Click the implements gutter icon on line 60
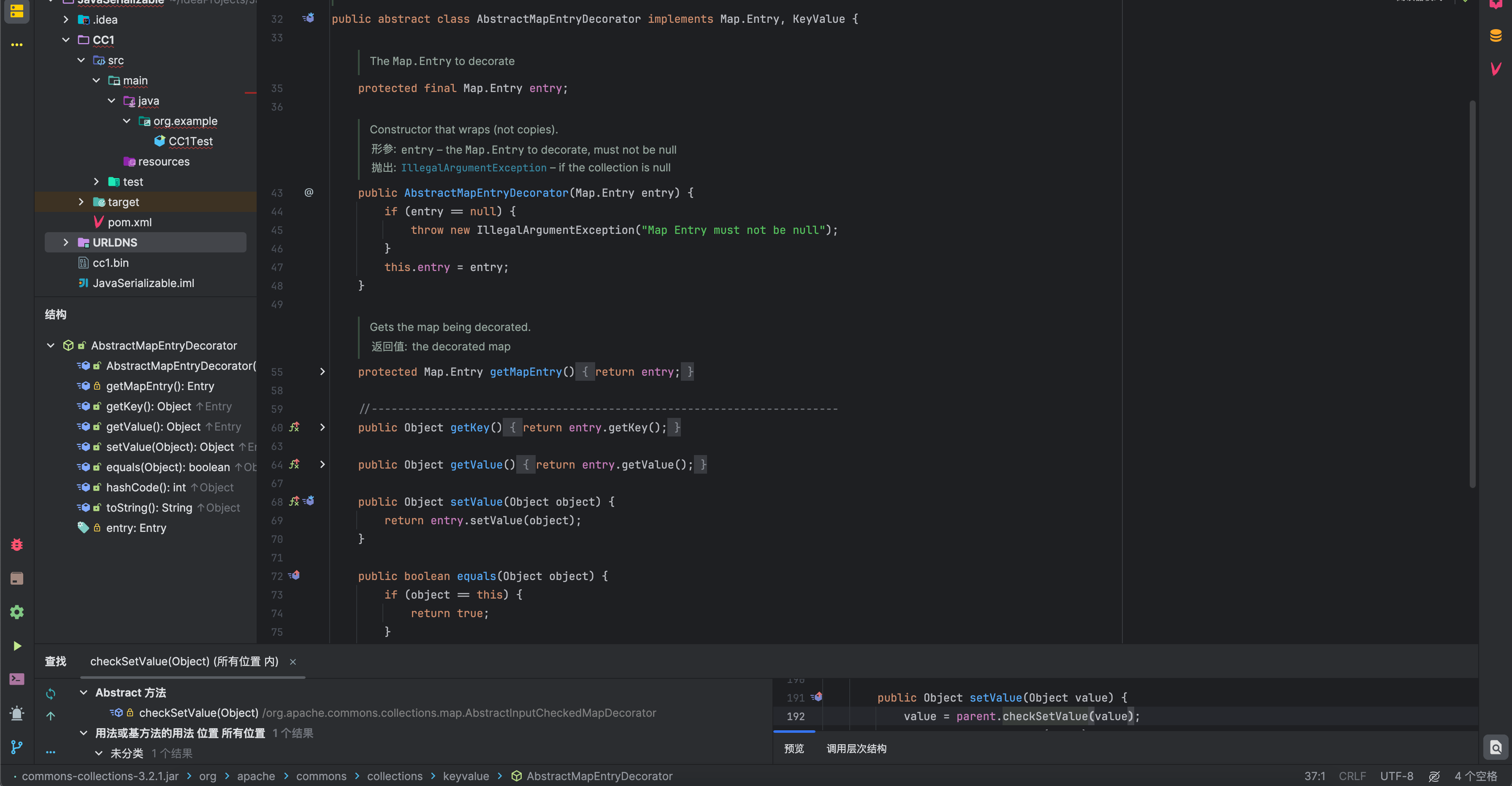 point(294,427)
